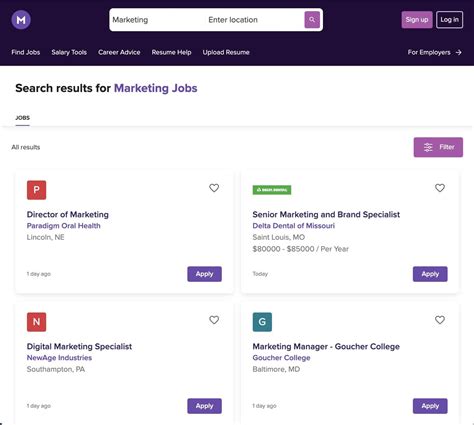Toggle heart on Digital Marketing Specialist card
This screenshot has height=425, width=474.
[x=214, y=320]
